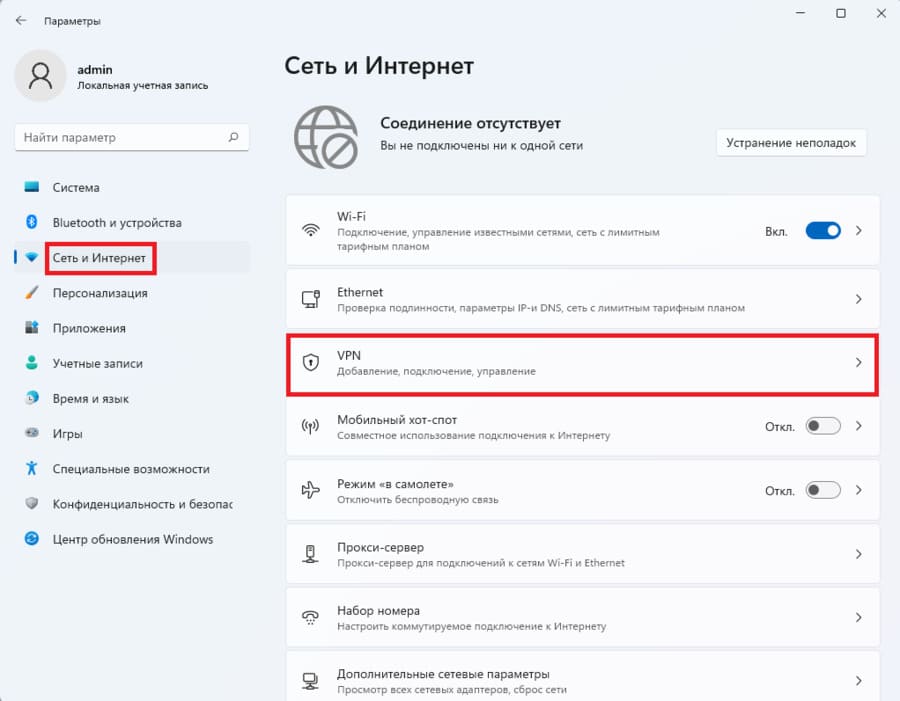This screenshot has width=900, height=701.
Task: Click the Bluetooth icon in sidebar
Action: coord(32,222)
